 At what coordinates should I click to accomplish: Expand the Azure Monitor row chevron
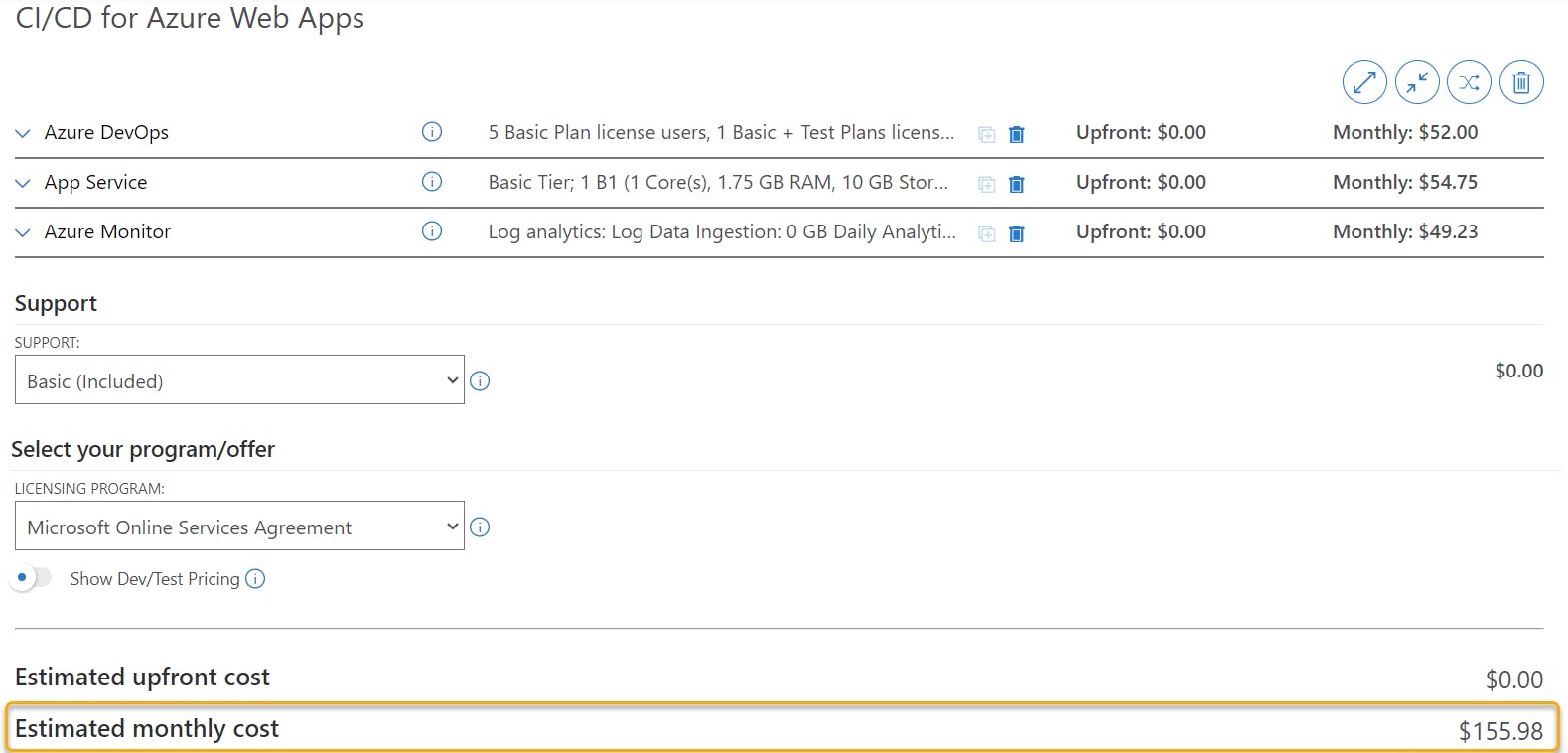click(23, 232)
